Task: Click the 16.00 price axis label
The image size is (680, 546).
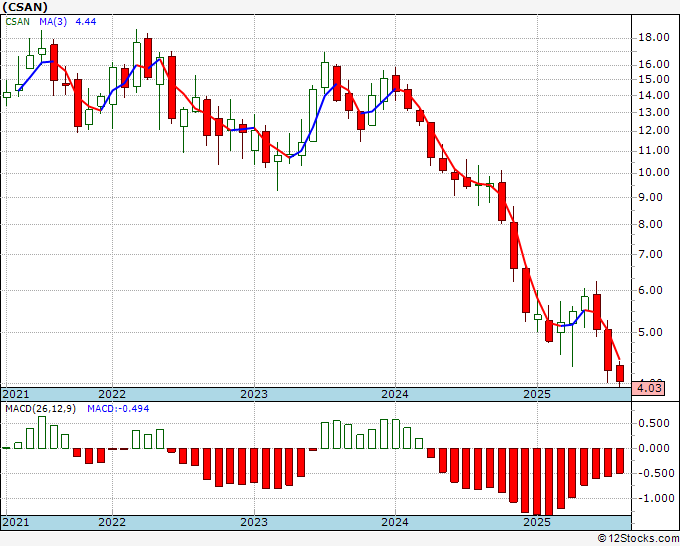Action: pyautogui.click(x=654, y=65)
